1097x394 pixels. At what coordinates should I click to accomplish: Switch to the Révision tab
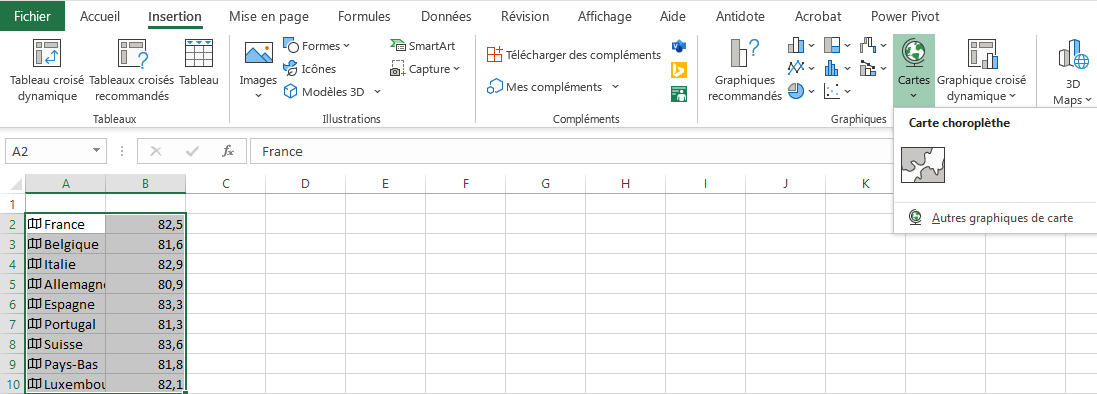[x=524, y=16]
